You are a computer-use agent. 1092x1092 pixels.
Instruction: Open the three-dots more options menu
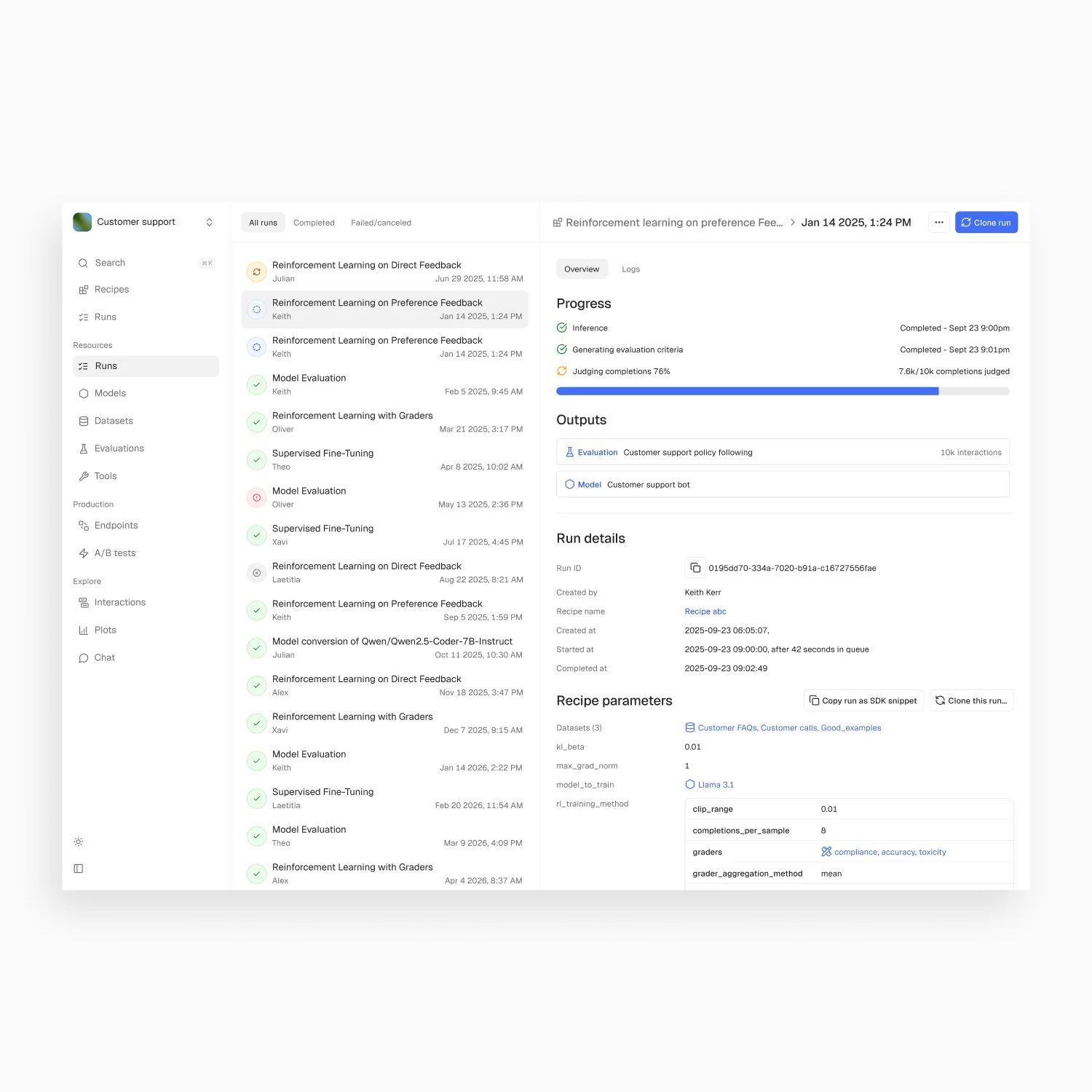tap(939, 223)
